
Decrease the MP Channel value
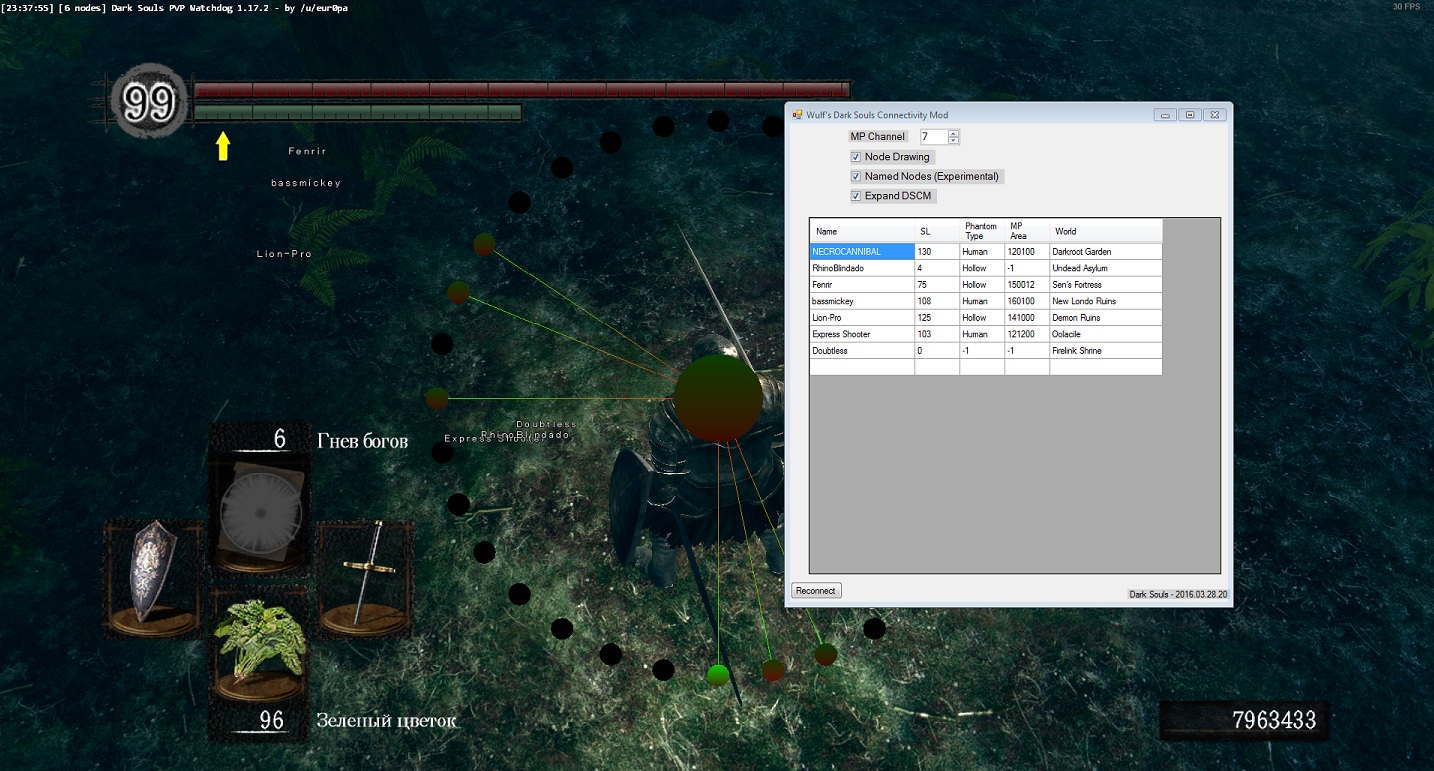pyautogui.click(x=953, y=140)
